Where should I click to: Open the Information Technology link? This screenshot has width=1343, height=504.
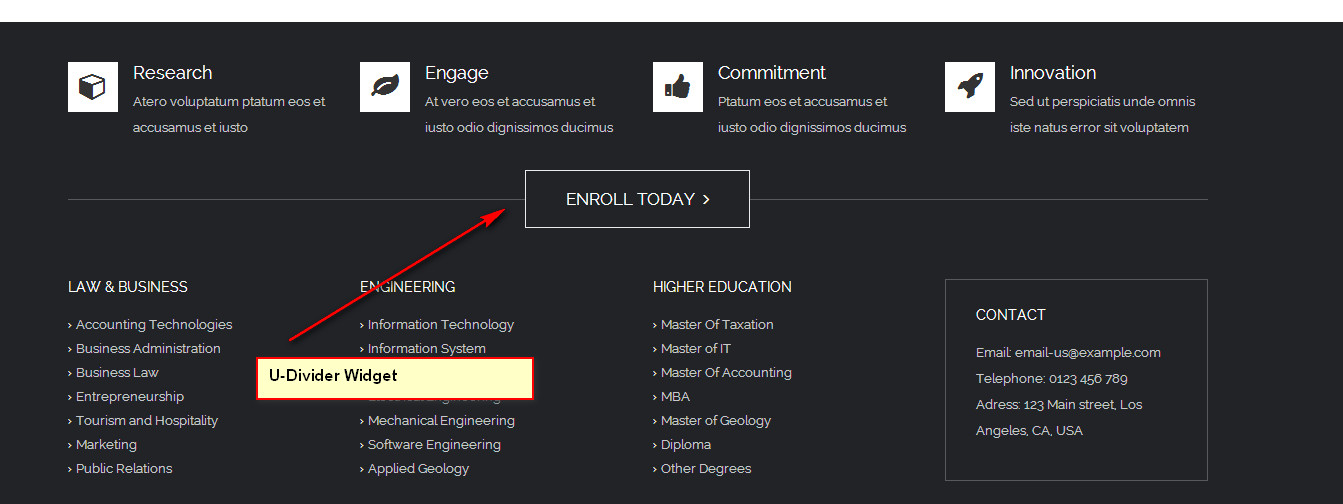point(440,324)
